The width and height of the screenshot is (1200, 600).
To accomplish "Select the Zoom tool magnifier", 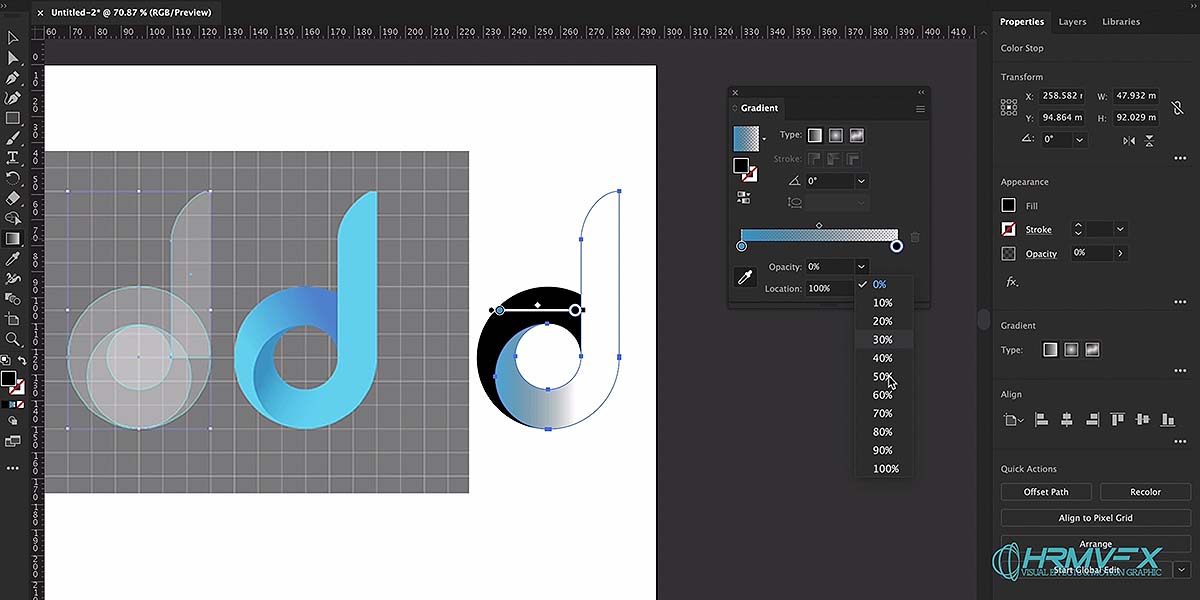I will pyautogui.click(x=13, y=340).
